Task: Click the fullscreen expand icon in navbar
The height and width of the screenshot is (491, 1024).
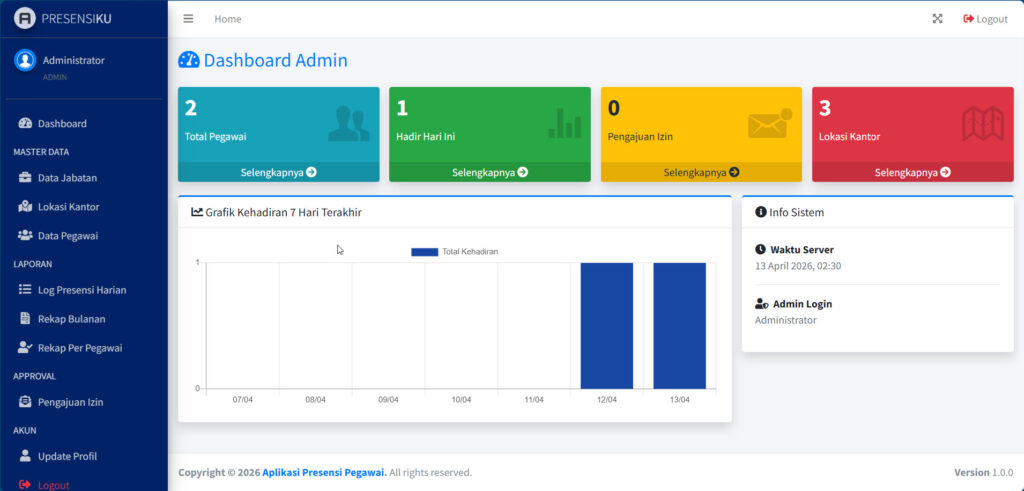Action: coord(937,19)
